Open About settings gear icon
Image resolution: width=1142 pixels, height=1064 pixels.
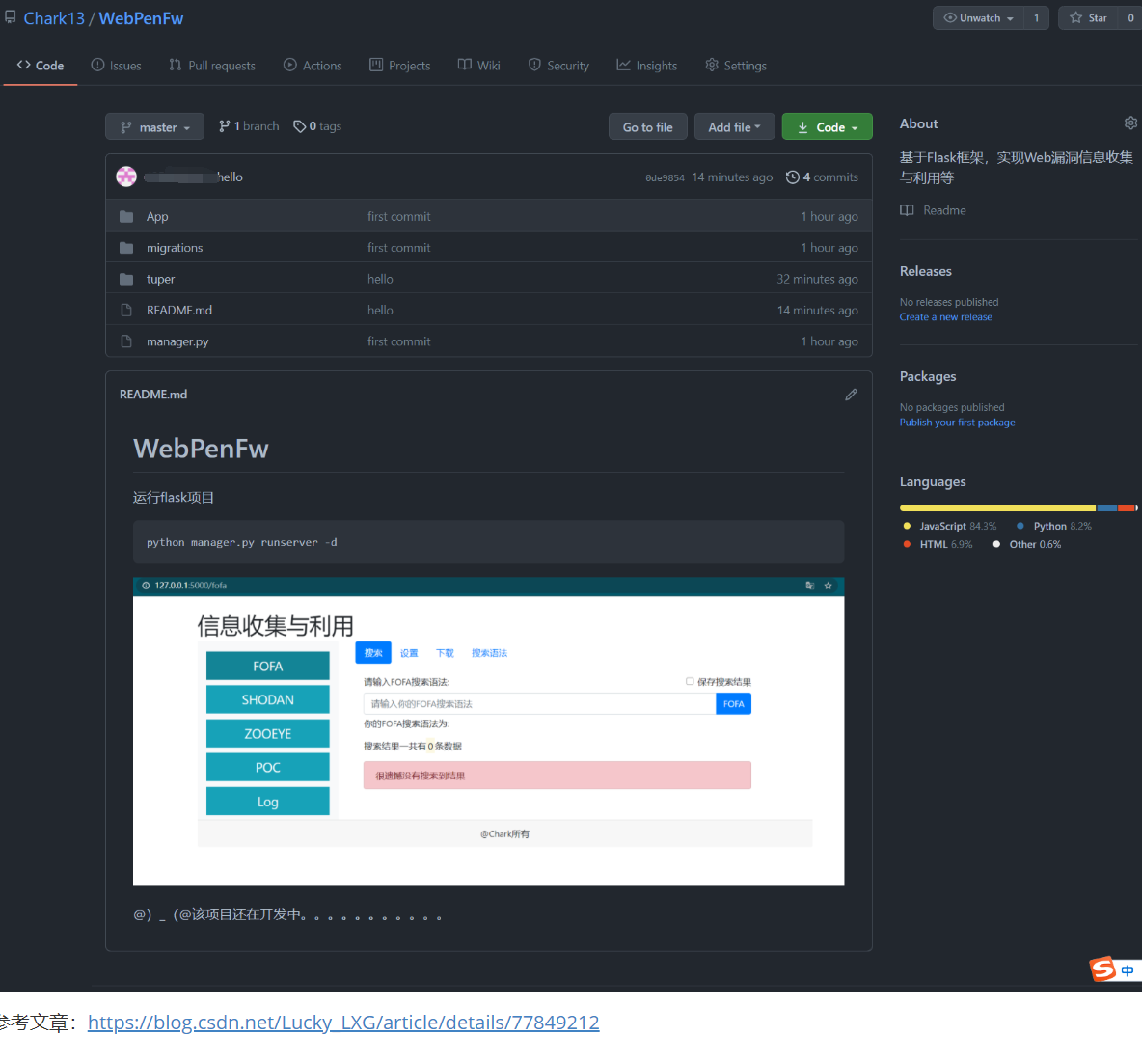pyautogui.click(x=1130, y=123)
